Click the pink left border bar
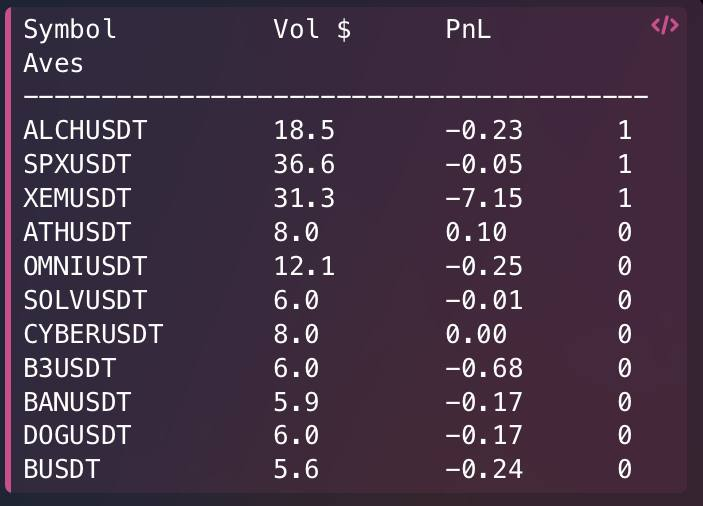 coord(8,251)
